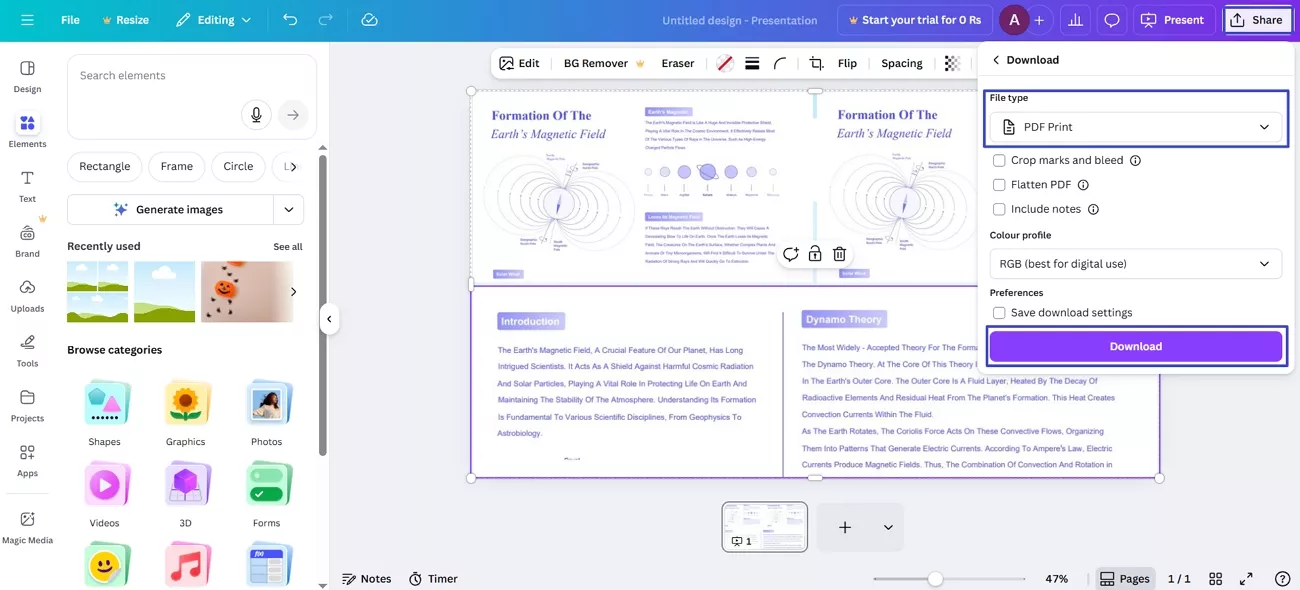Open the Colour profile RGB dropdown
Image resolution: width=1300 pixels, height=590 pixels.
(x=1136, y=264)
